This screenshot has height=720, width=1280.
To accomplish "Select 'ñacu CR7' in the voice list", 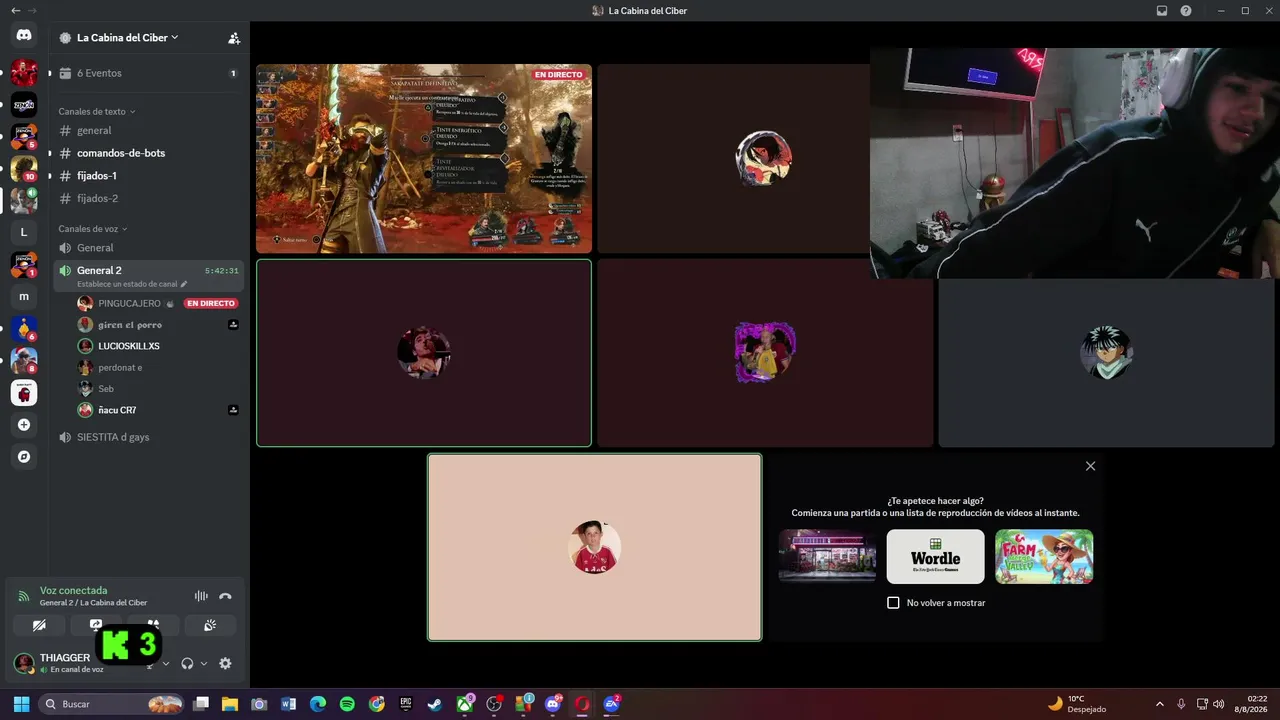I will point(158,410).
